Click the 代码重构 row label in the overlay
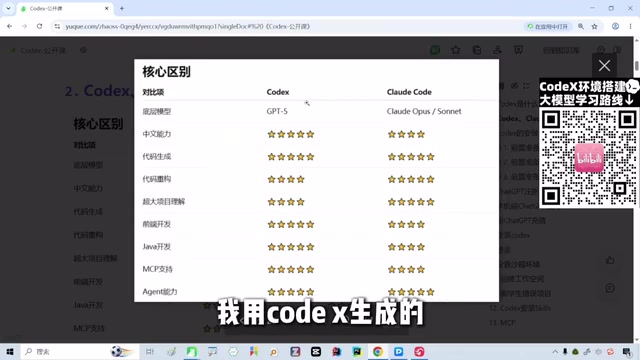The height and width of the screenshot is (360, 640). click(x=157, y=179)
